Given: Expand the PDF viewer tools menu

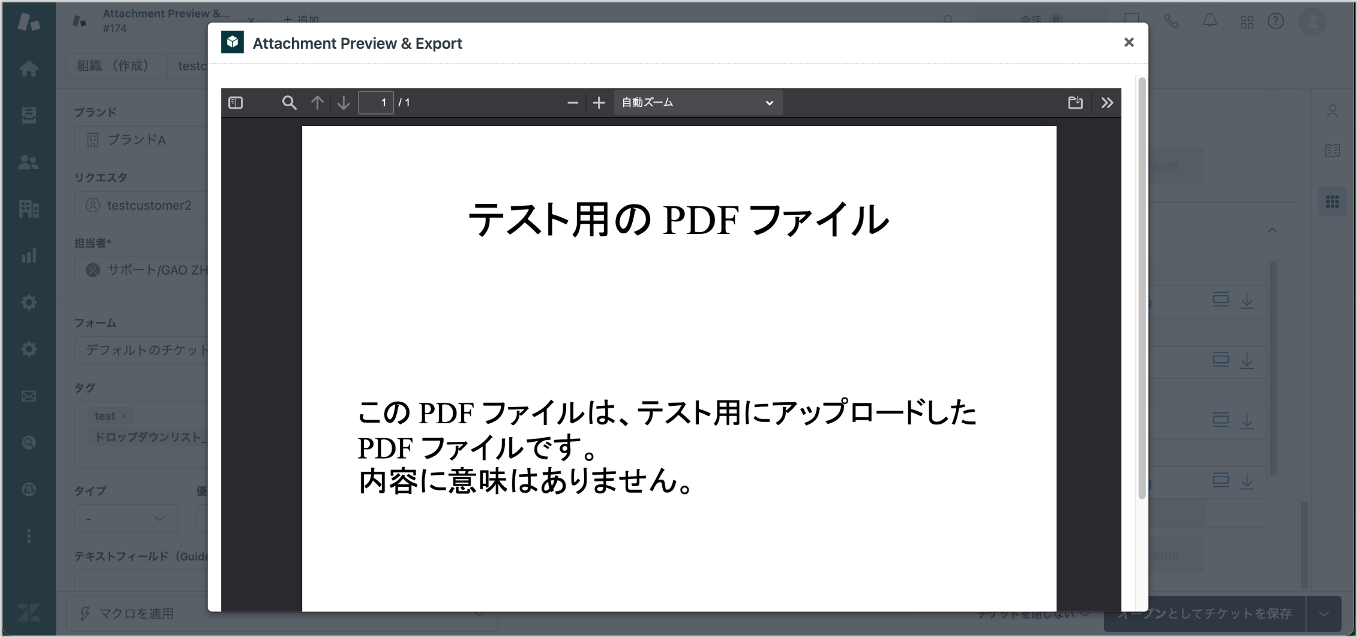Looking at the screenshot, I should (x=1107, y=103).
